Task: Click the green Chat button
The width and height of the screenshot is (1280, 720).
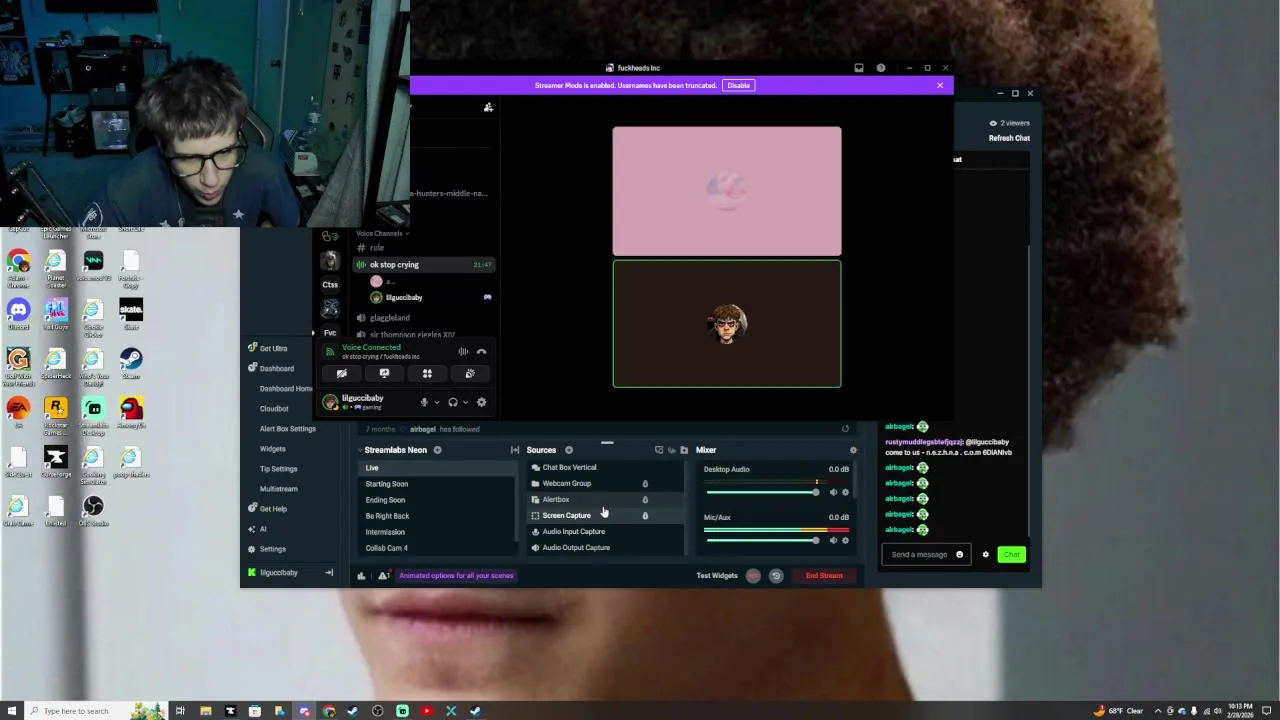Action: pyautogui.click(x=1012, y=555)
